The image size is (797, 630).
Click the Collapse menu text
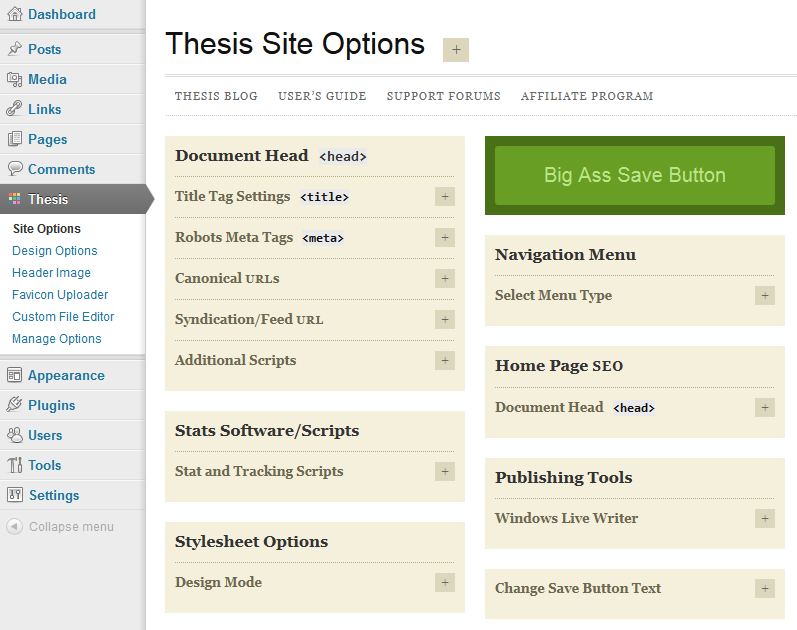71,527
